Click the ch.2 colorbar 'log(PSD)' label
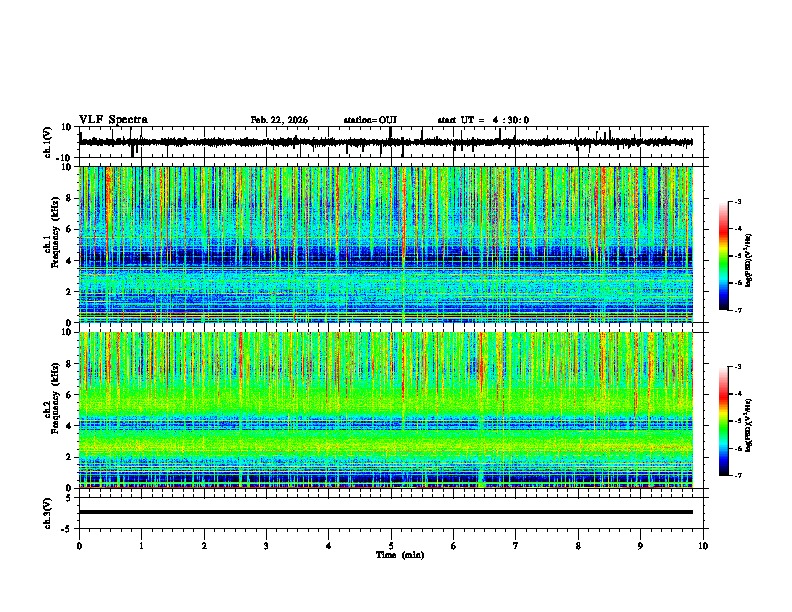This screenshot has width=792, height=612. 749,425
